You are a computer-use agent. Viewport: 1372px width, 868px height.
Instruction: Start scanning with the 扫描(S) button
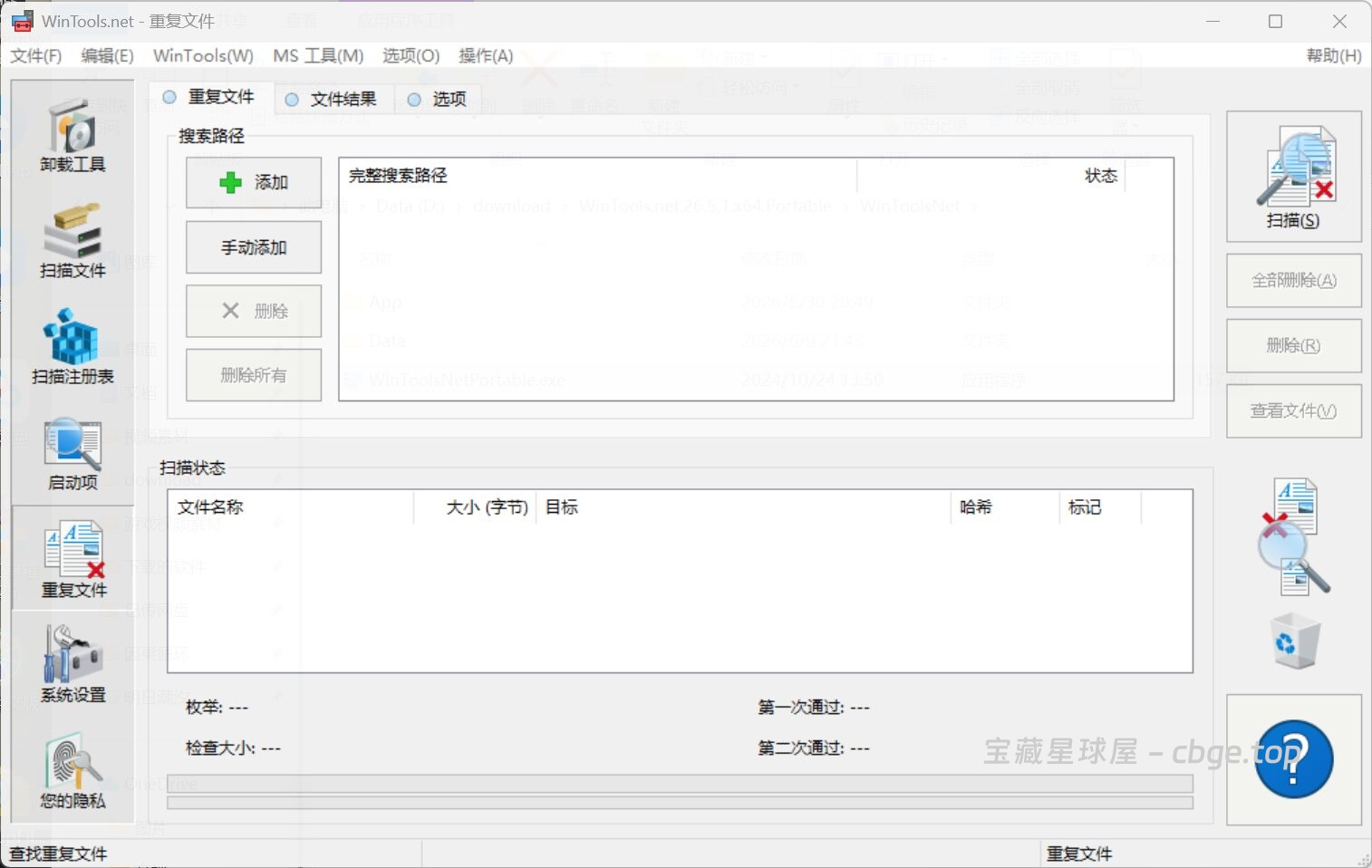(x=1293, y=177)
